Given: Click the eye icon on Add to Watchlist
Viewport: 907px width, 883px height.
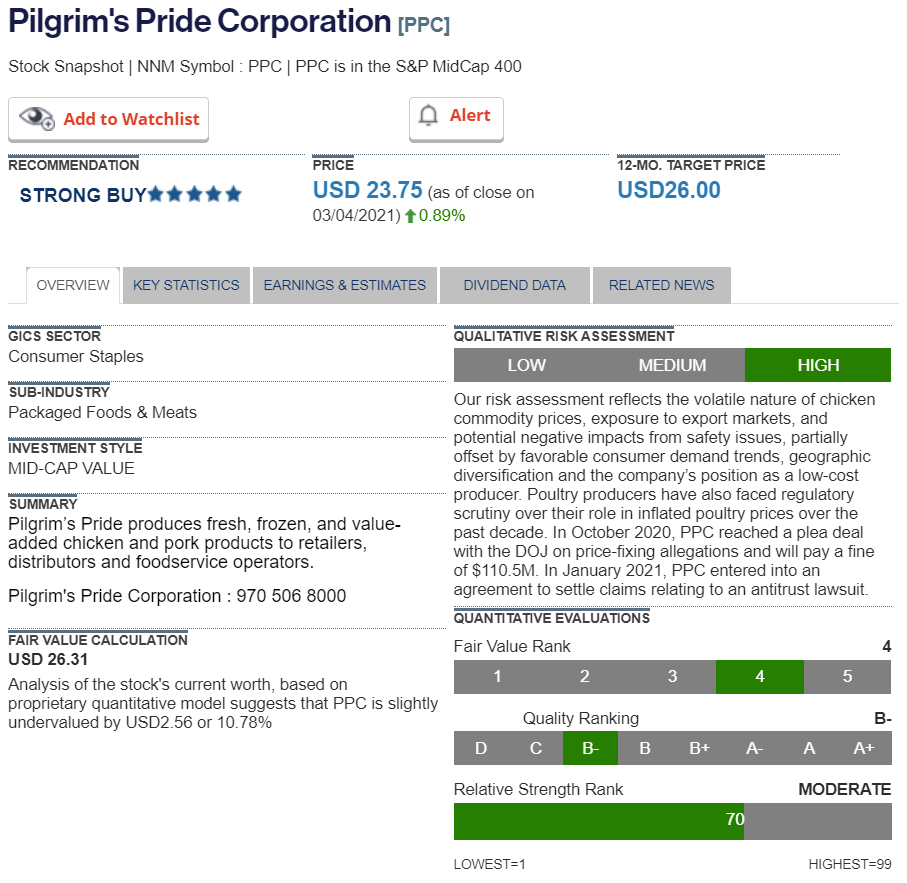Looking at the screenshot, I should [37, 118].
